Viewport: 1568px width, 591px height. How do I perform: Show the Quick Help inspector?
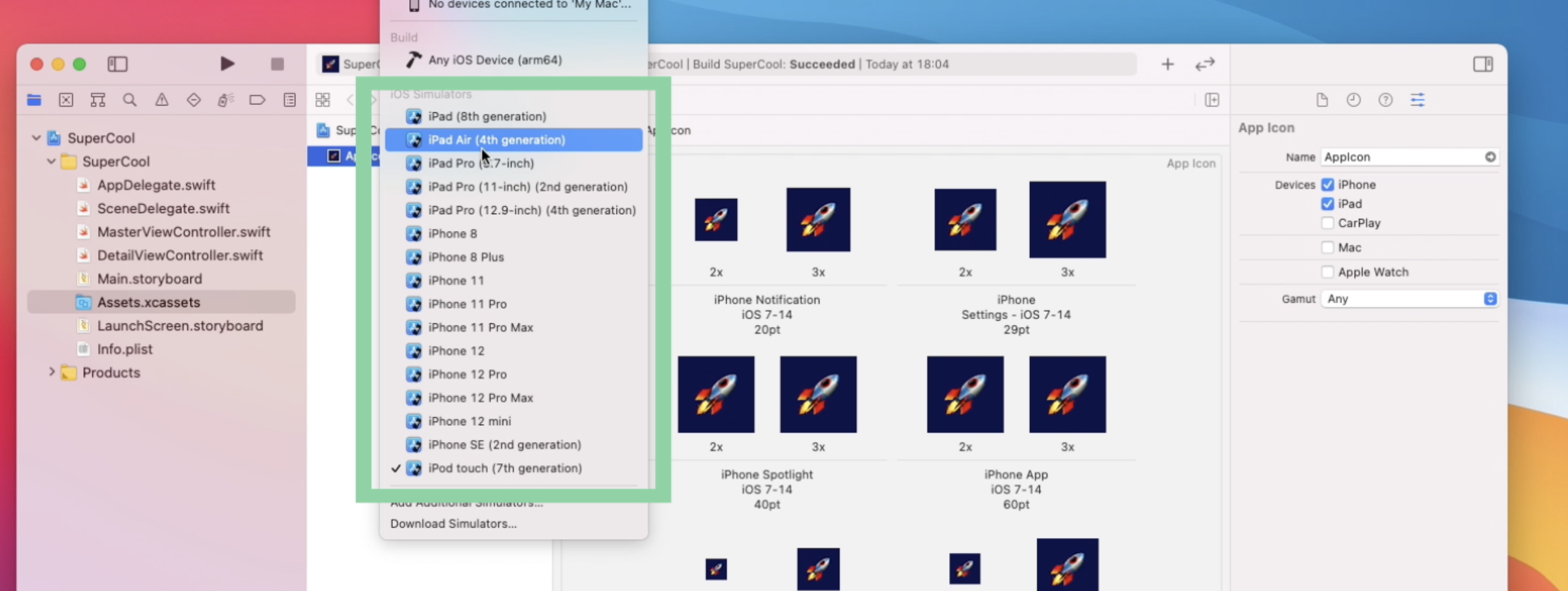1385,100
